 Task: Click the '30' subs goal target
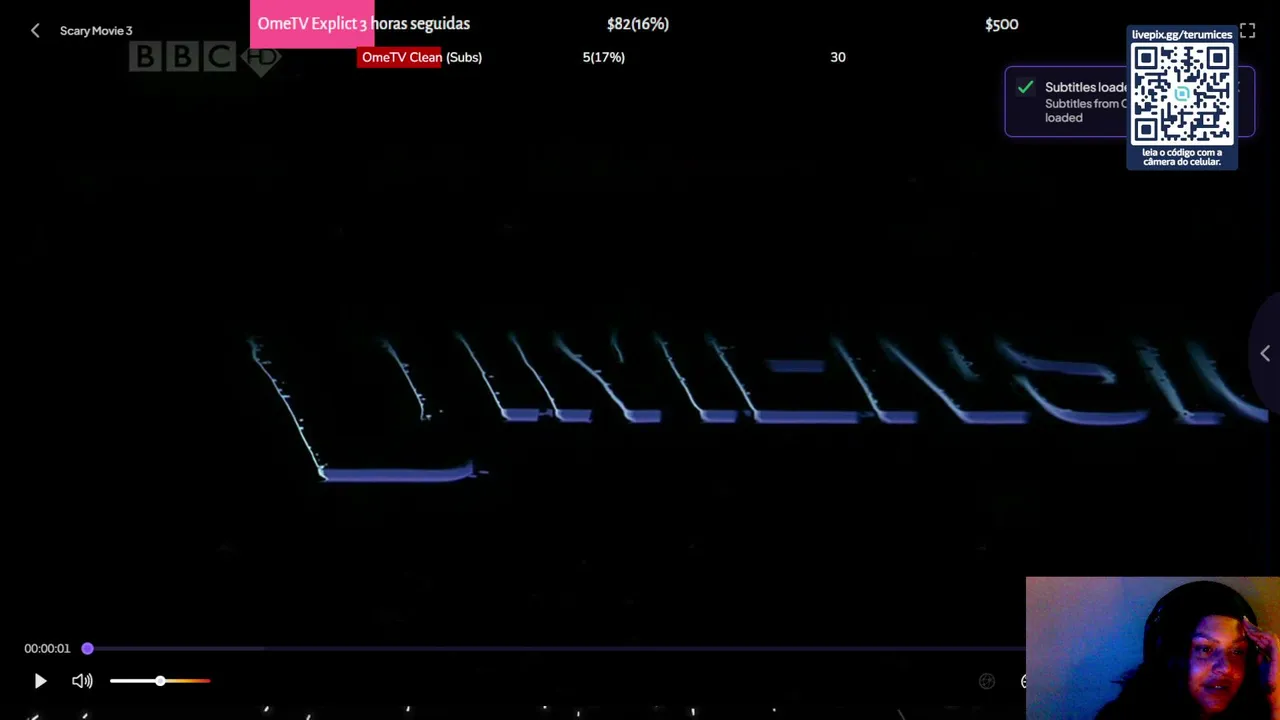(838, 57)
